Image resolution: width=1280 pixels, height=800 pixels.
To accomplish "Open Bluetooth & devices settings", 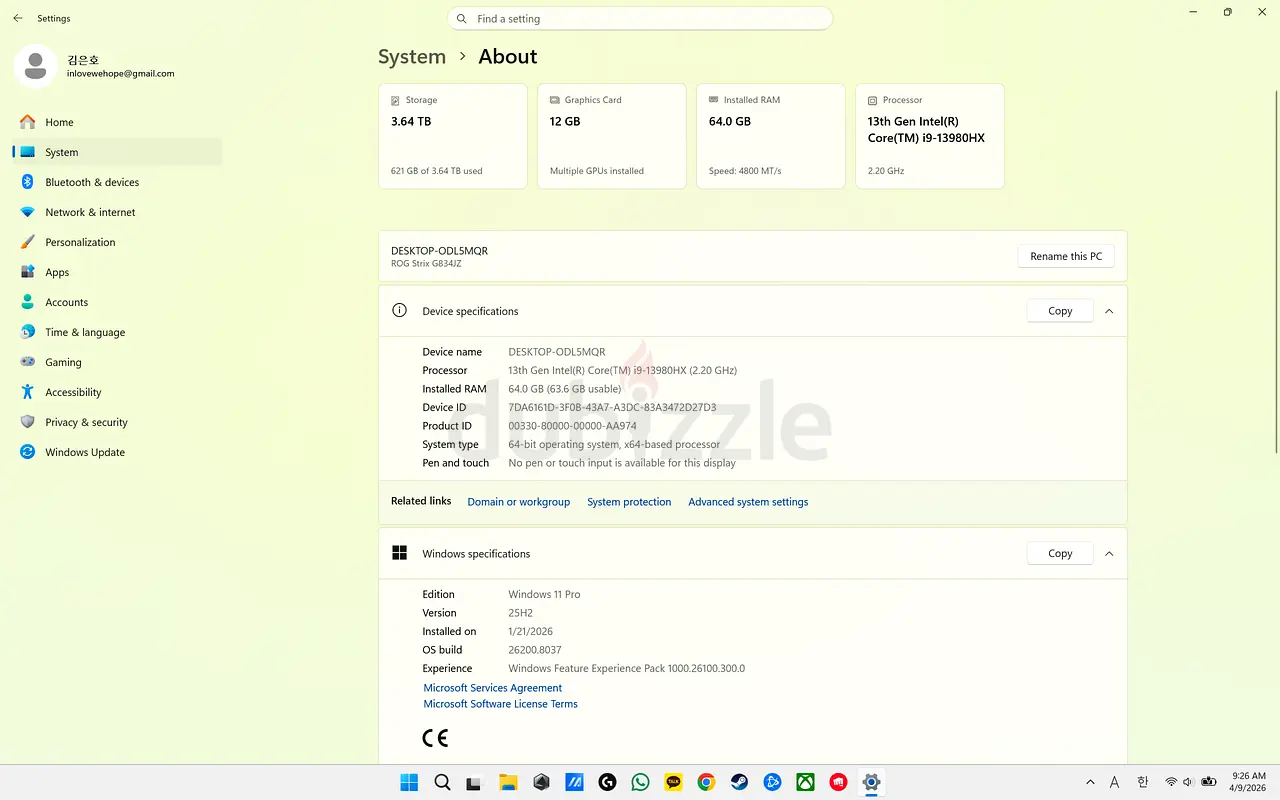I will (91, 182).
